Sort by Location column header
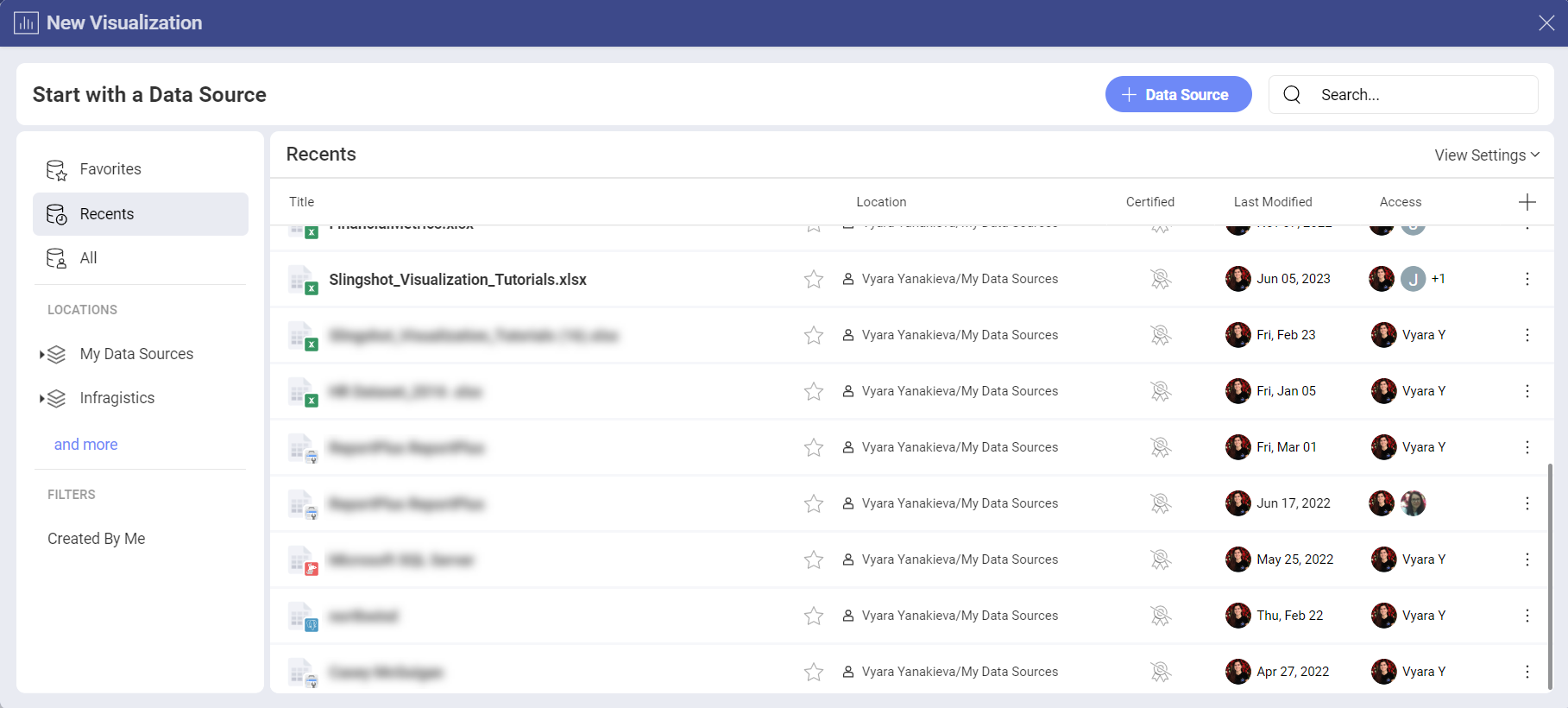The height and width of the screenshot is (708, 1568). (881, 202)
